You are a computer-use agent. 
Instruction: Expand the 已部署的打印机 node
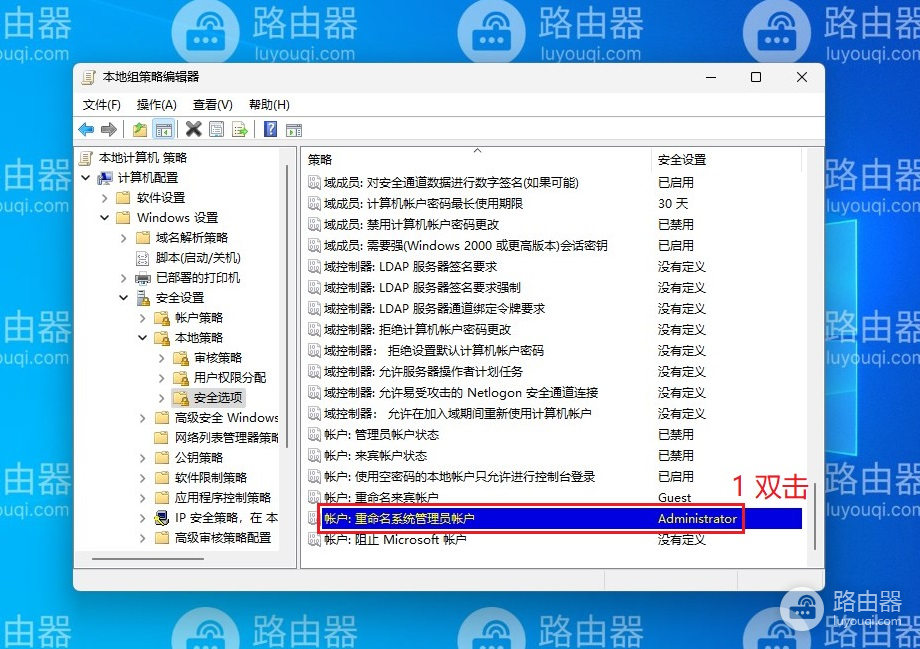(x=124, y=278)
